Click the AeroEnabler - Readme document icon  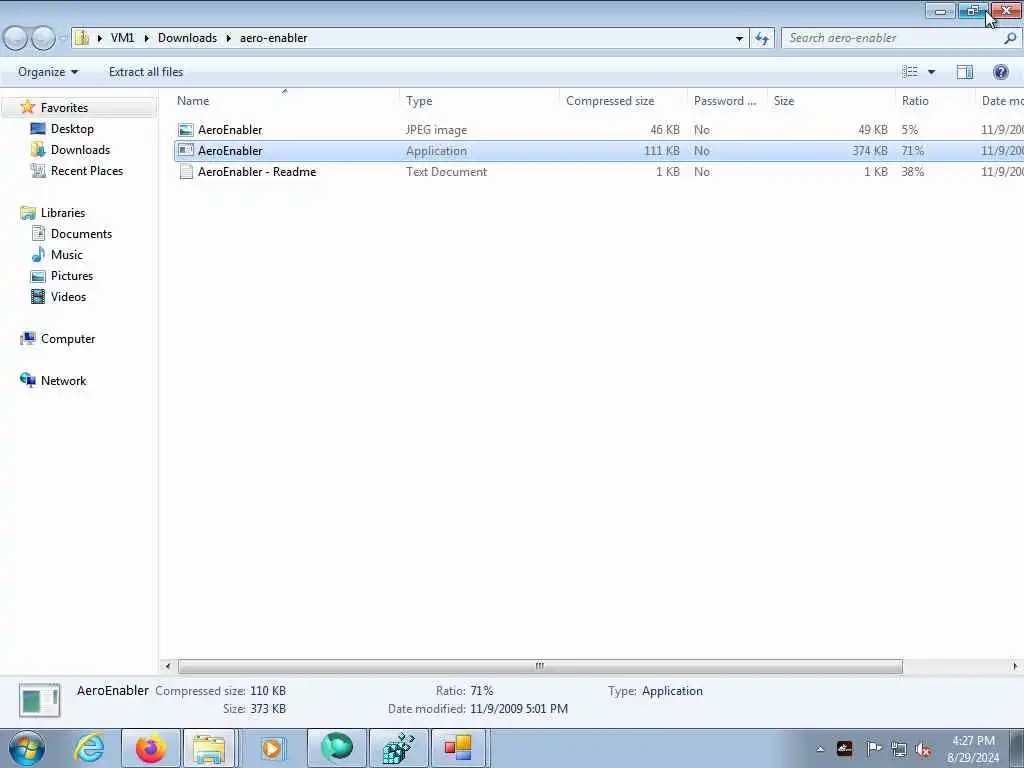[186, 172]
